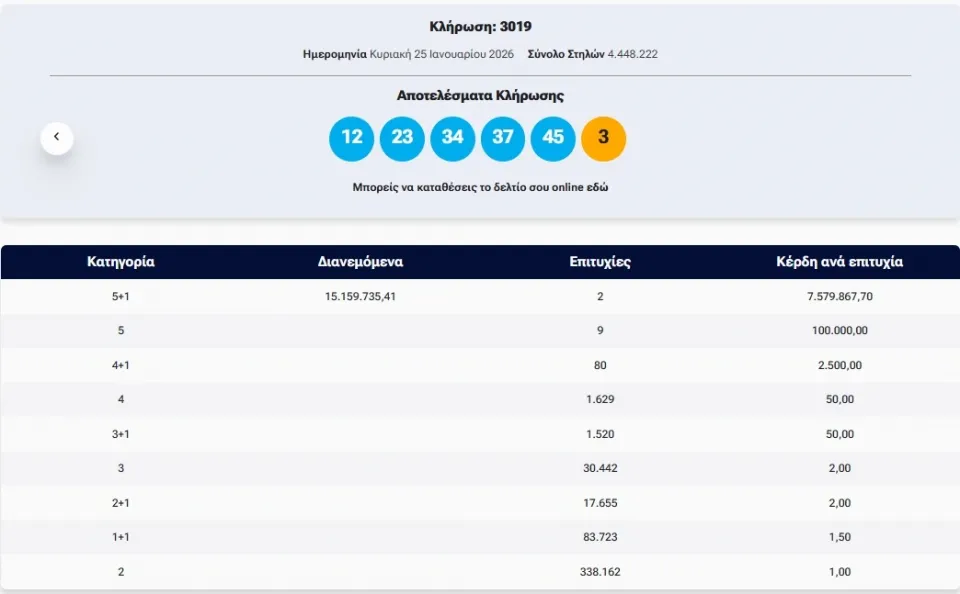Click the blue ball number 45
The height and width of the screenshot is (594, 960).
553,138
